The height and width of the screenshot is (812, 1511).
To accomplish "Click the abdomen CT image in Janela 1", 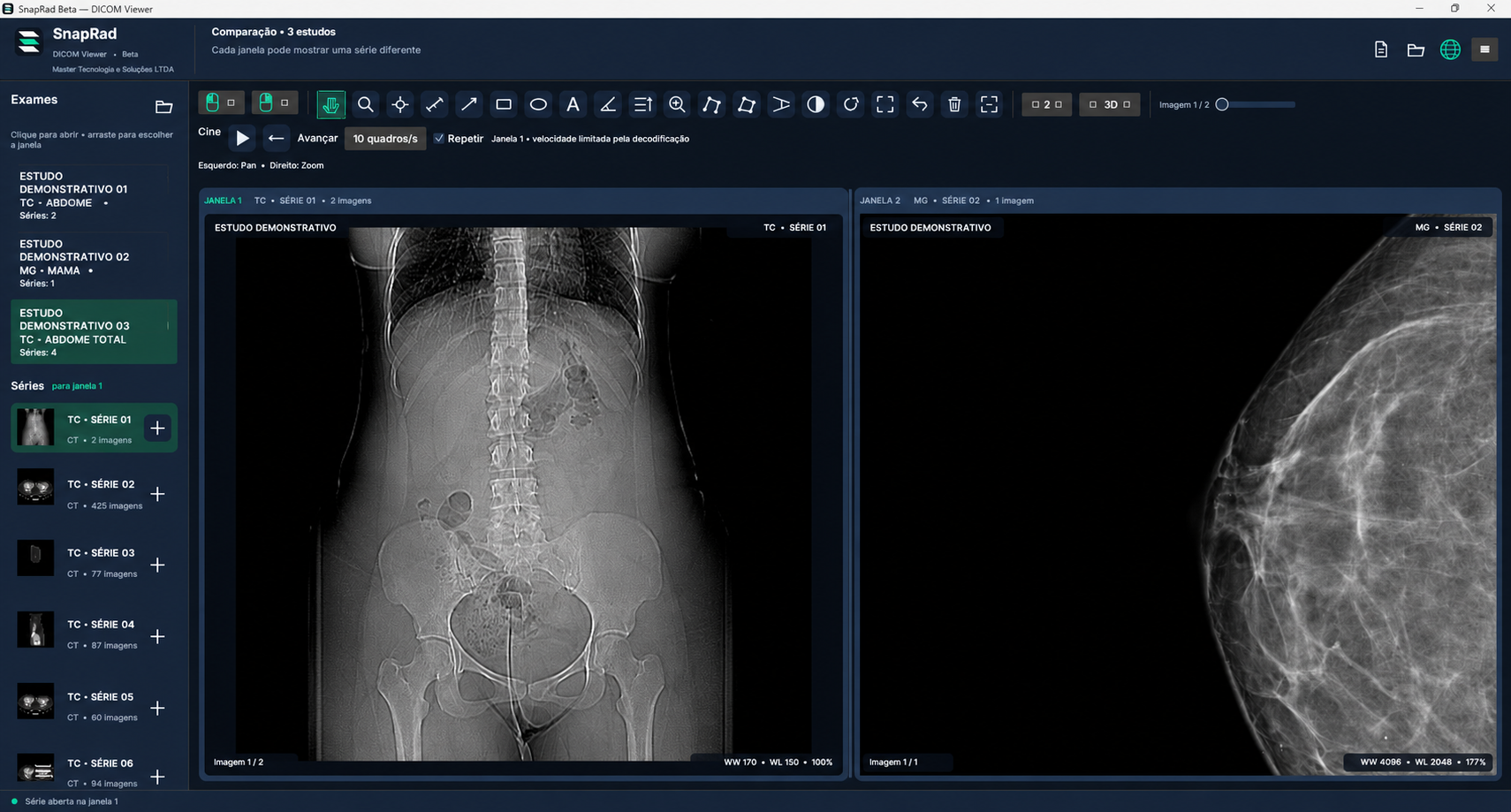I will [523, 495].
